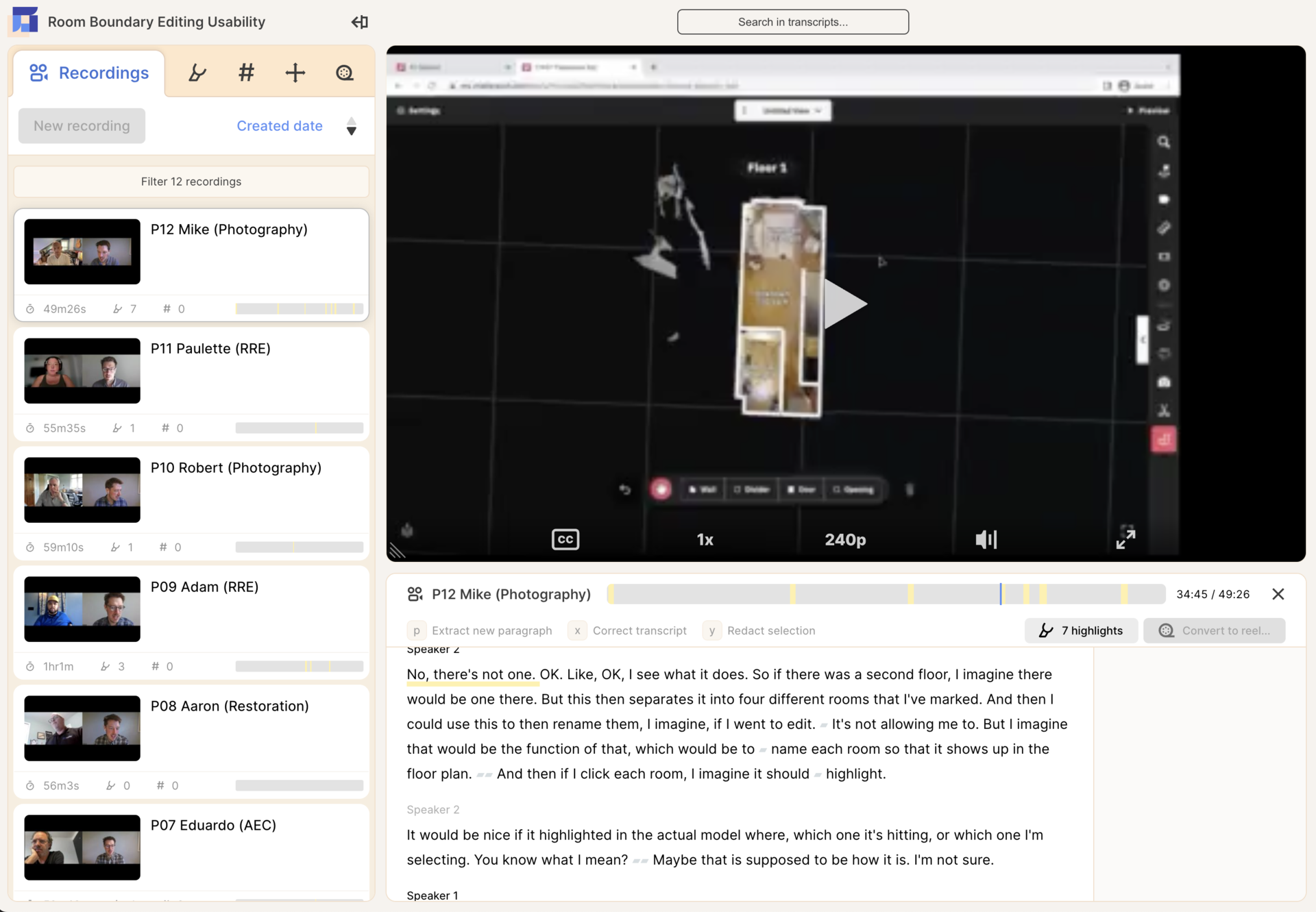Open the 7 highlights list
The height and width of the screenshot is (912, 1316).
point(1081,630)
